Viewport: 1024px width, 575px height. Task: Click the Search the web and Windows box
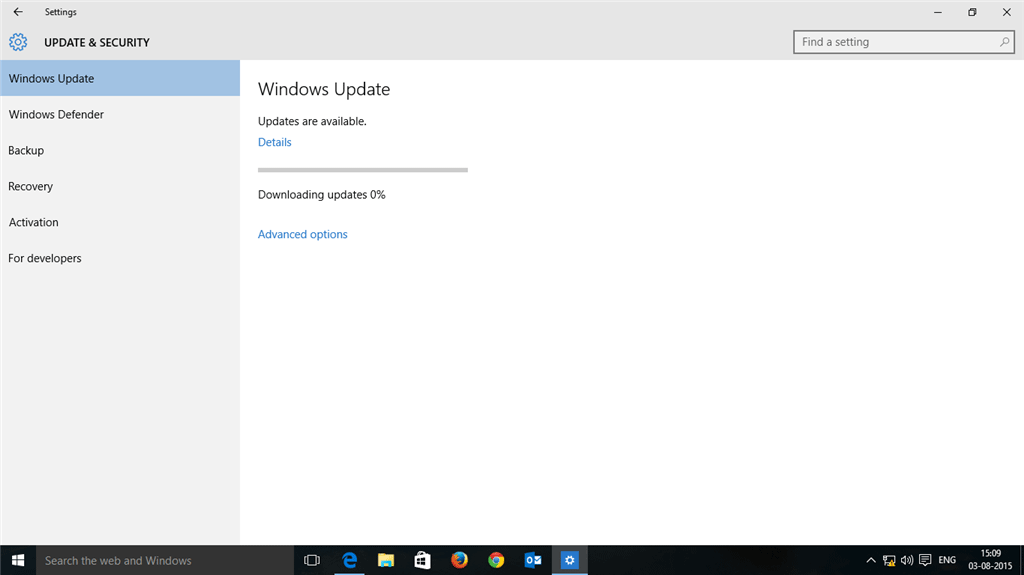[x=165, y=561]
